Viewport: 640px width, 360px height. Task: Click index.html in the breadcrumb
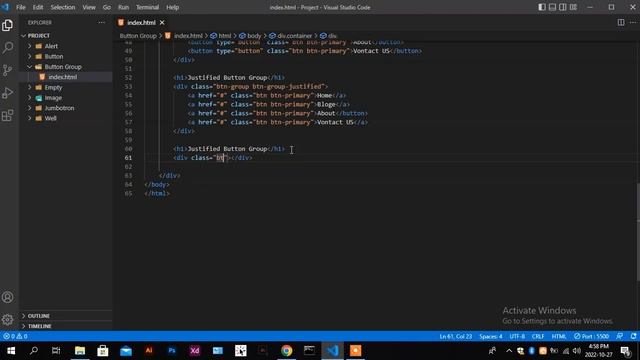(x=188, y=36)
